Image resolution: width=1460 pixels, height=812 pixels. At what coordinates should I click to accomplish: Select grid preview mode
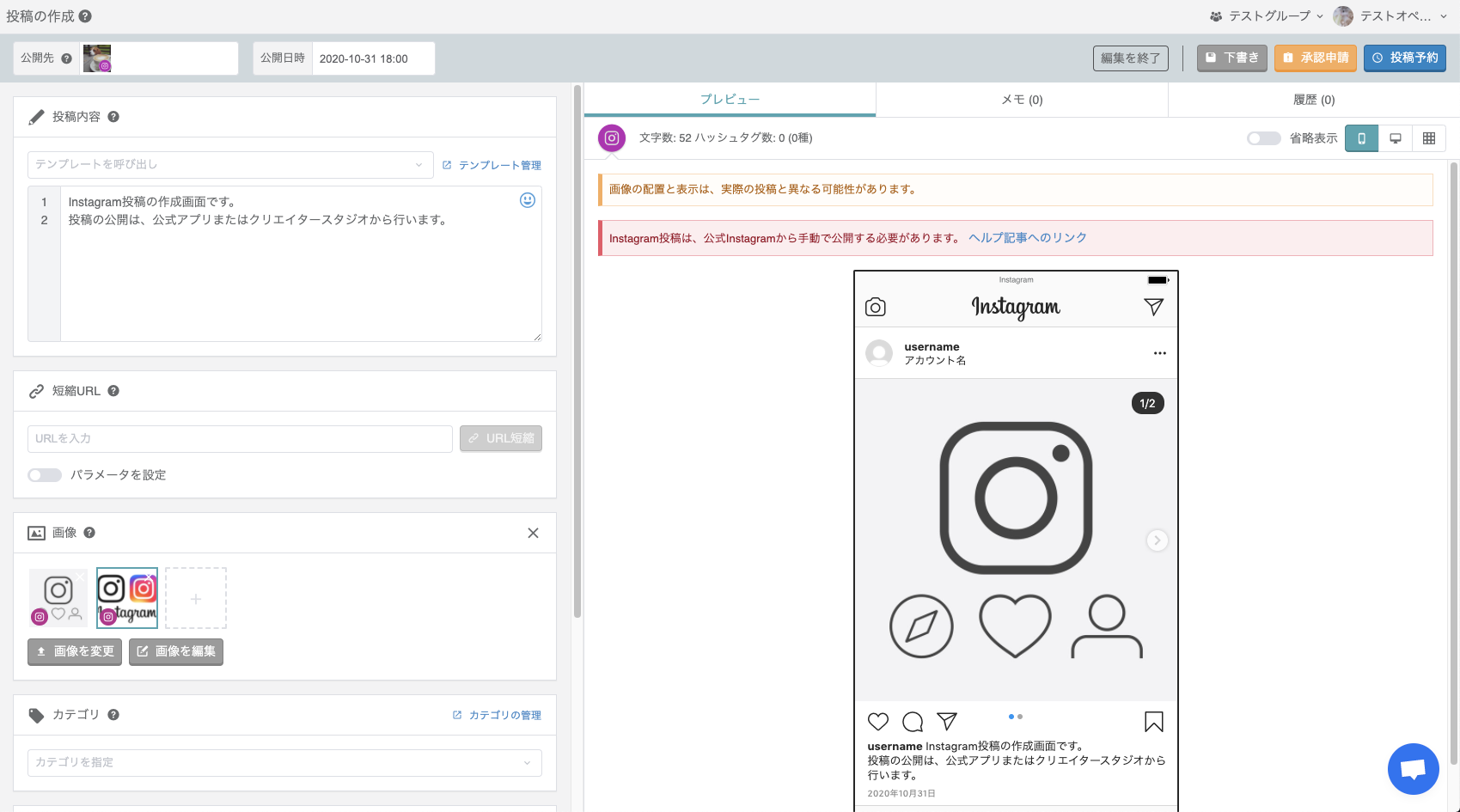1429,138
